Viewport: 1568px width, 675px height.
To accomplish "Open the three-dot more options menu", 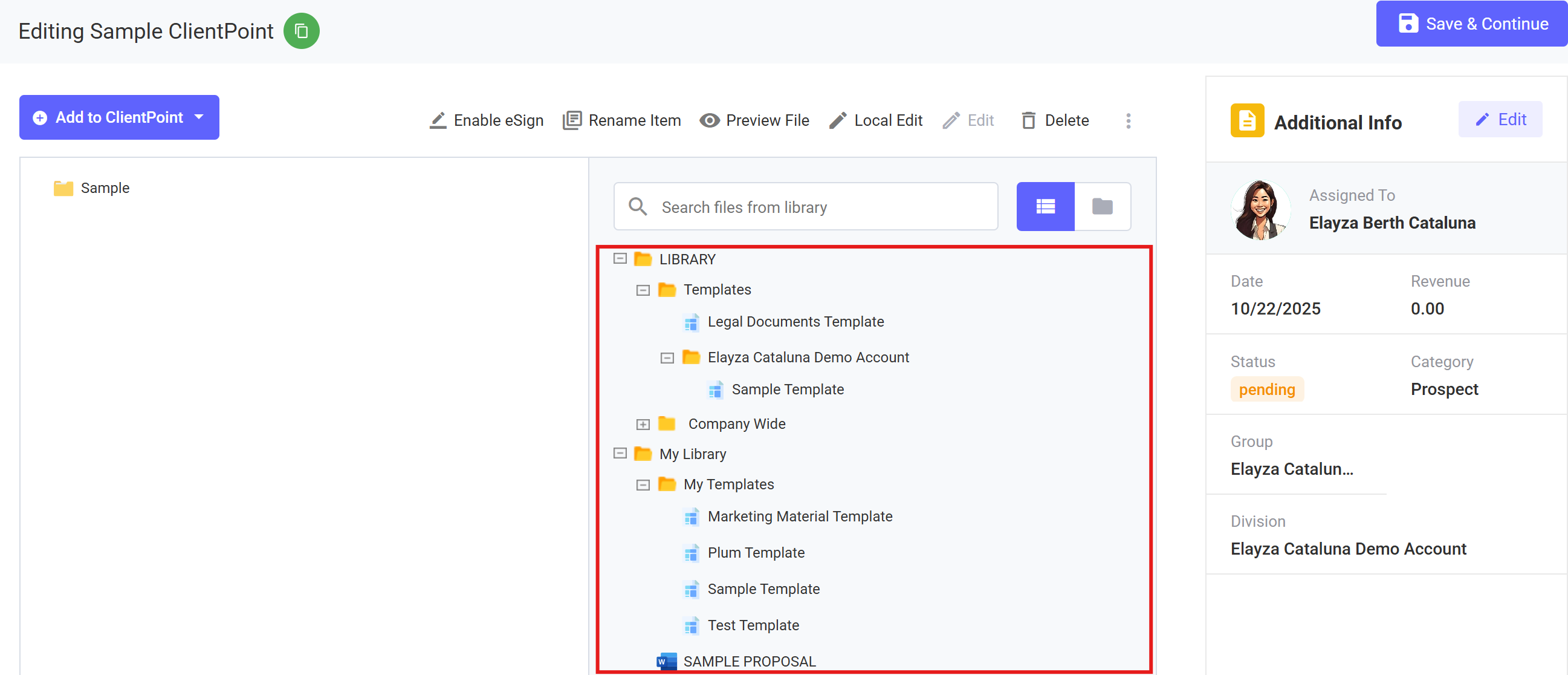I will click(1128, 120).
